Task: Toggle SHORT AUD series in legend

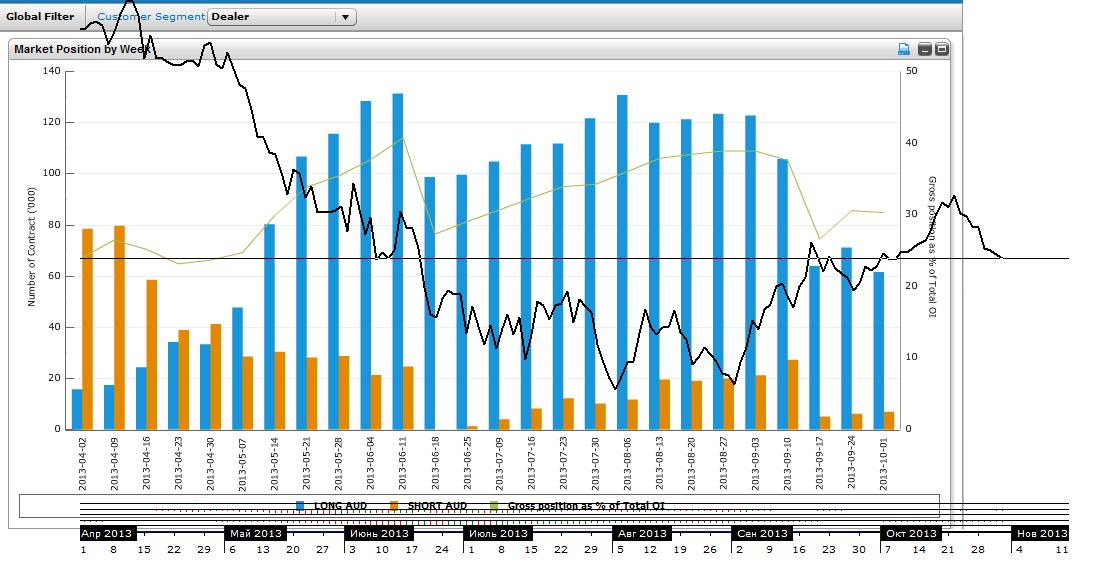Action: 435,506
